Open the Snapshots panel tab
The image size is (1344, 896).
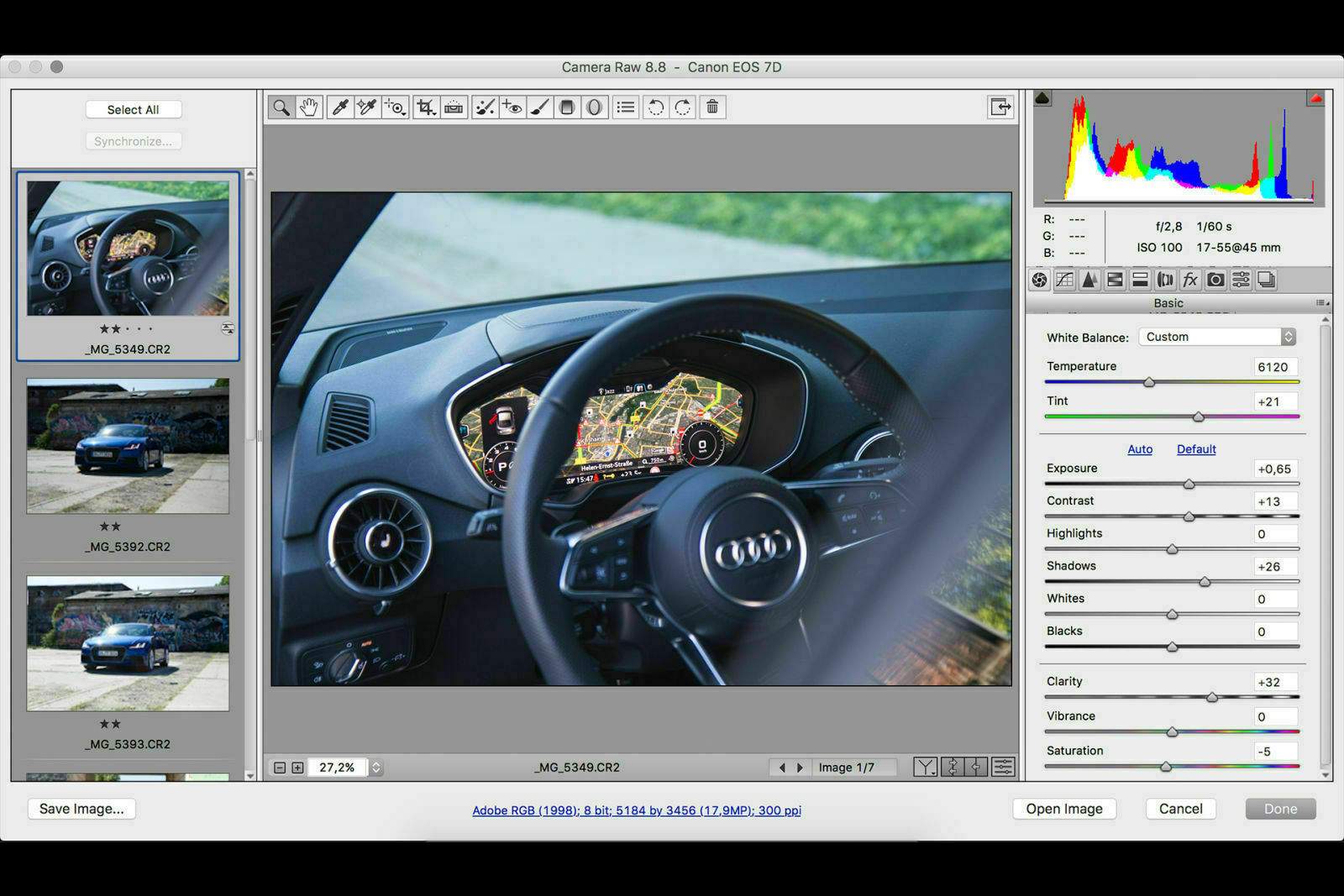pos(1266,280)
